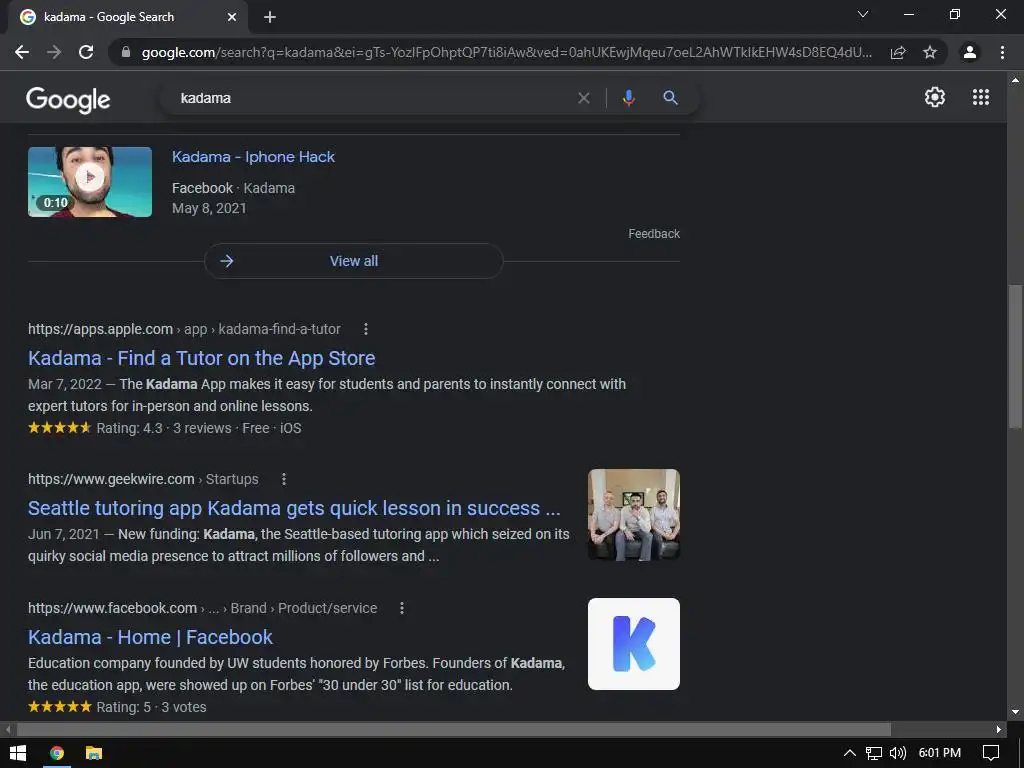
Task: Click the Kadama K logo thumbnail
Action: tap(633, 644)
